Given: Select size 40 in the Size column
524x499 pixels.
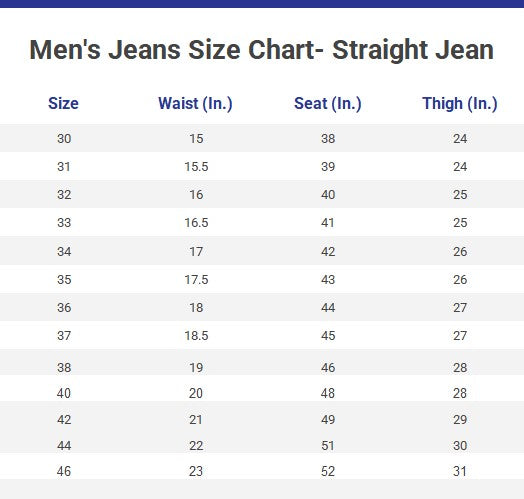Looking at the screenshot, I should (x=64, y=393).
